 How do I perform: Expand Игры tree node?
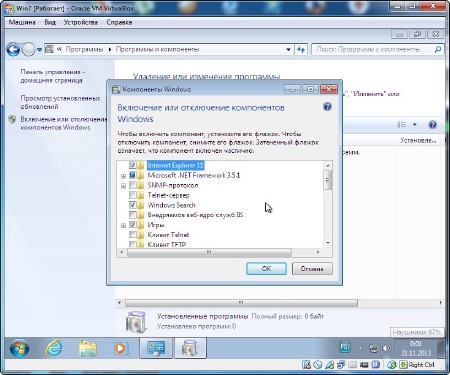[123, 226]
